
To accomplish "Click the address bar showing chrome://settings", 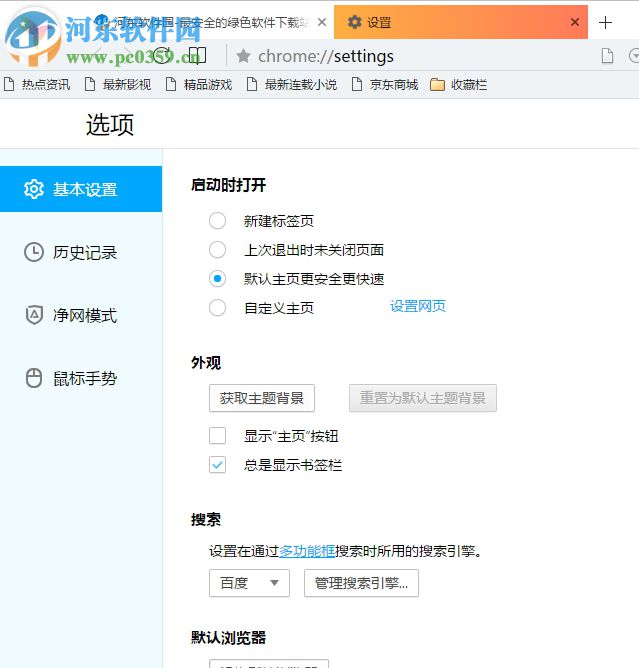I will [326, 56].
